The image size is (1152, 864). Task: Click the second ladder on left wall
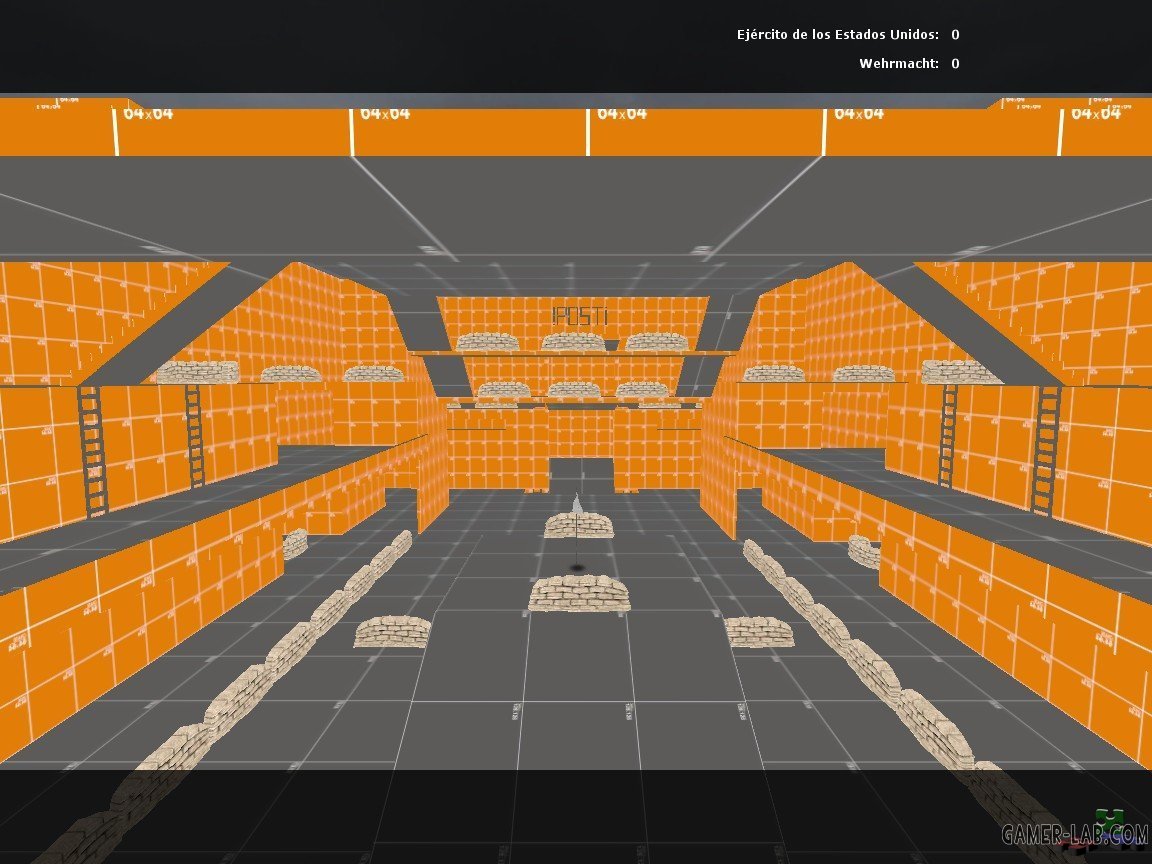coord(194,436)
